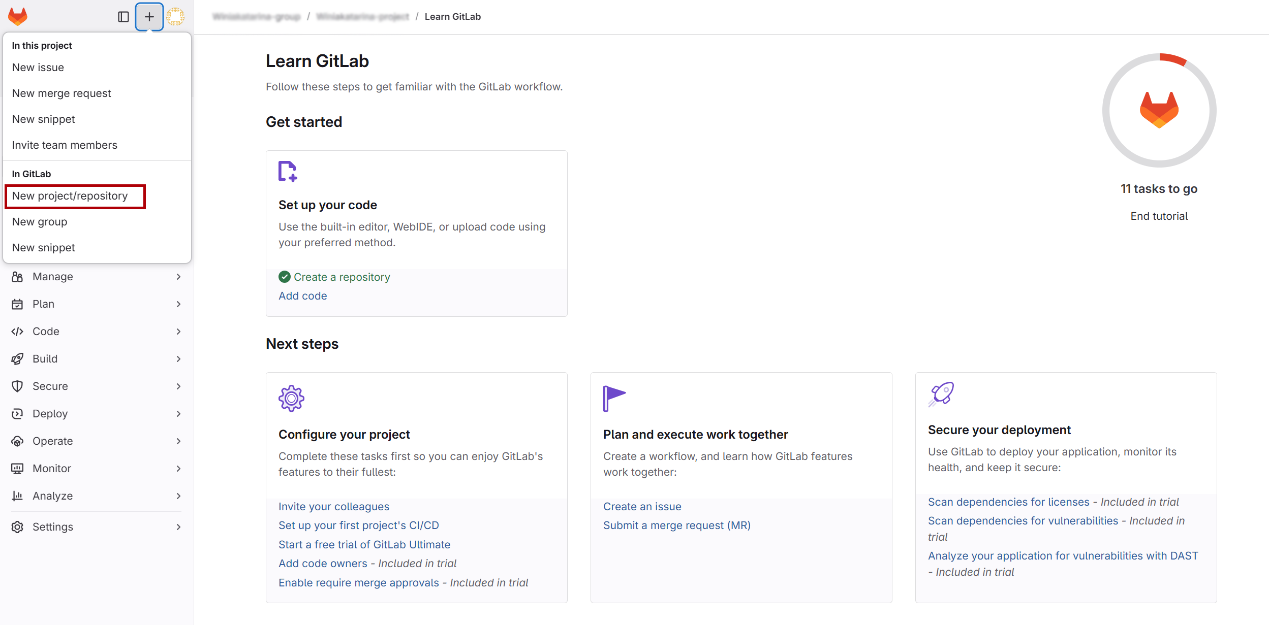Click the Create an issue link
Screen dimensions: 1269x625
(642, 507)
